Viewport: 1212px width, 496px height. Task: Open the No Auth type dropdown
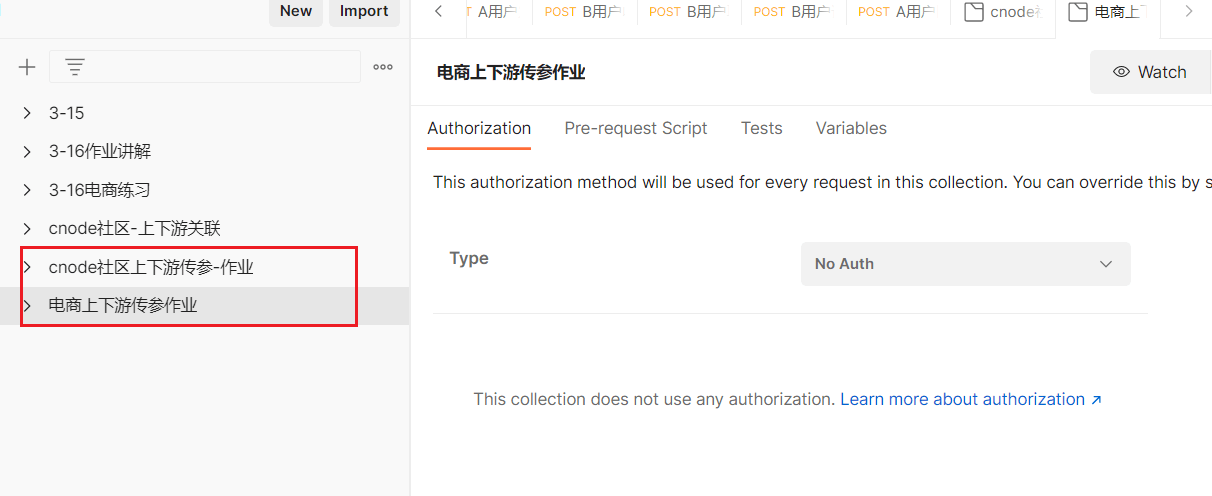[965, 264]
